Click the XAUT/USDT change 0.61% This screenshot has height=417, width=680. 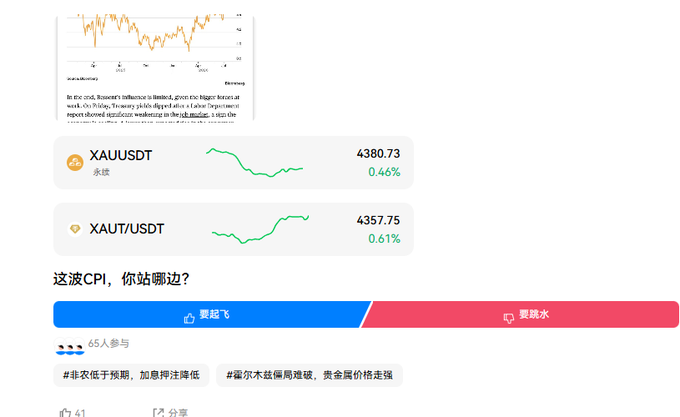click(384, 239)
